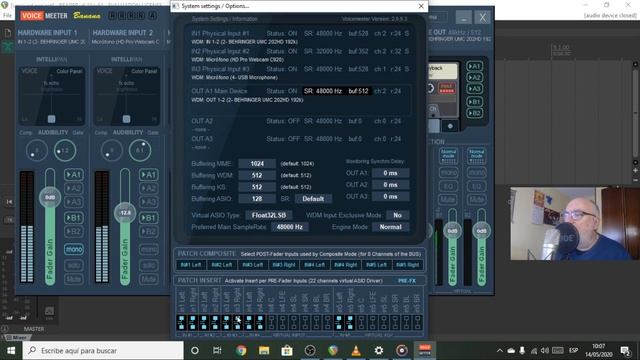Open Buffering WDM value selector
The height and width of the screenshot is (360, 640).
[x=257, y=175]
